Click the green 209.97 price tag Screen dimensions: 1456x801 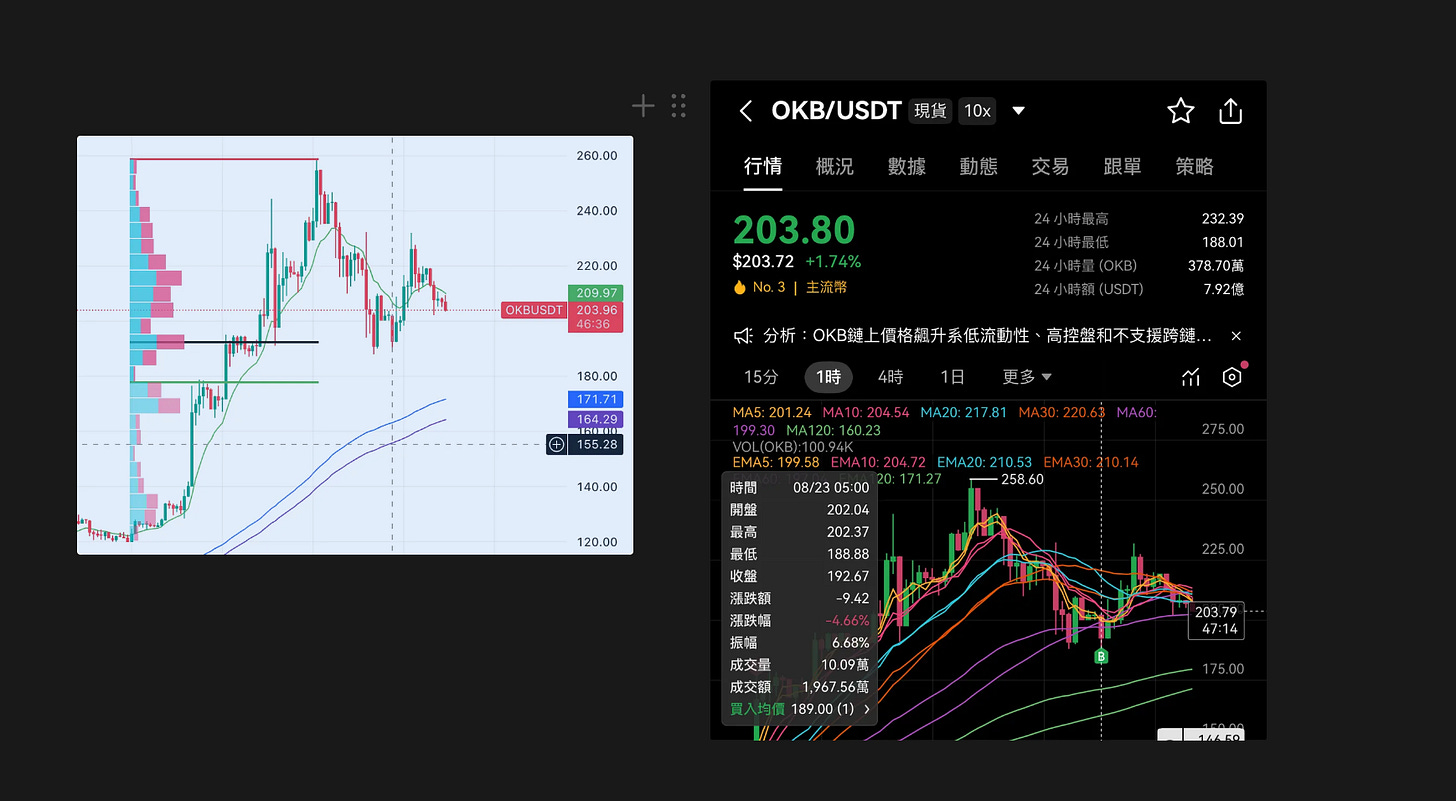(x=596, y=293)
